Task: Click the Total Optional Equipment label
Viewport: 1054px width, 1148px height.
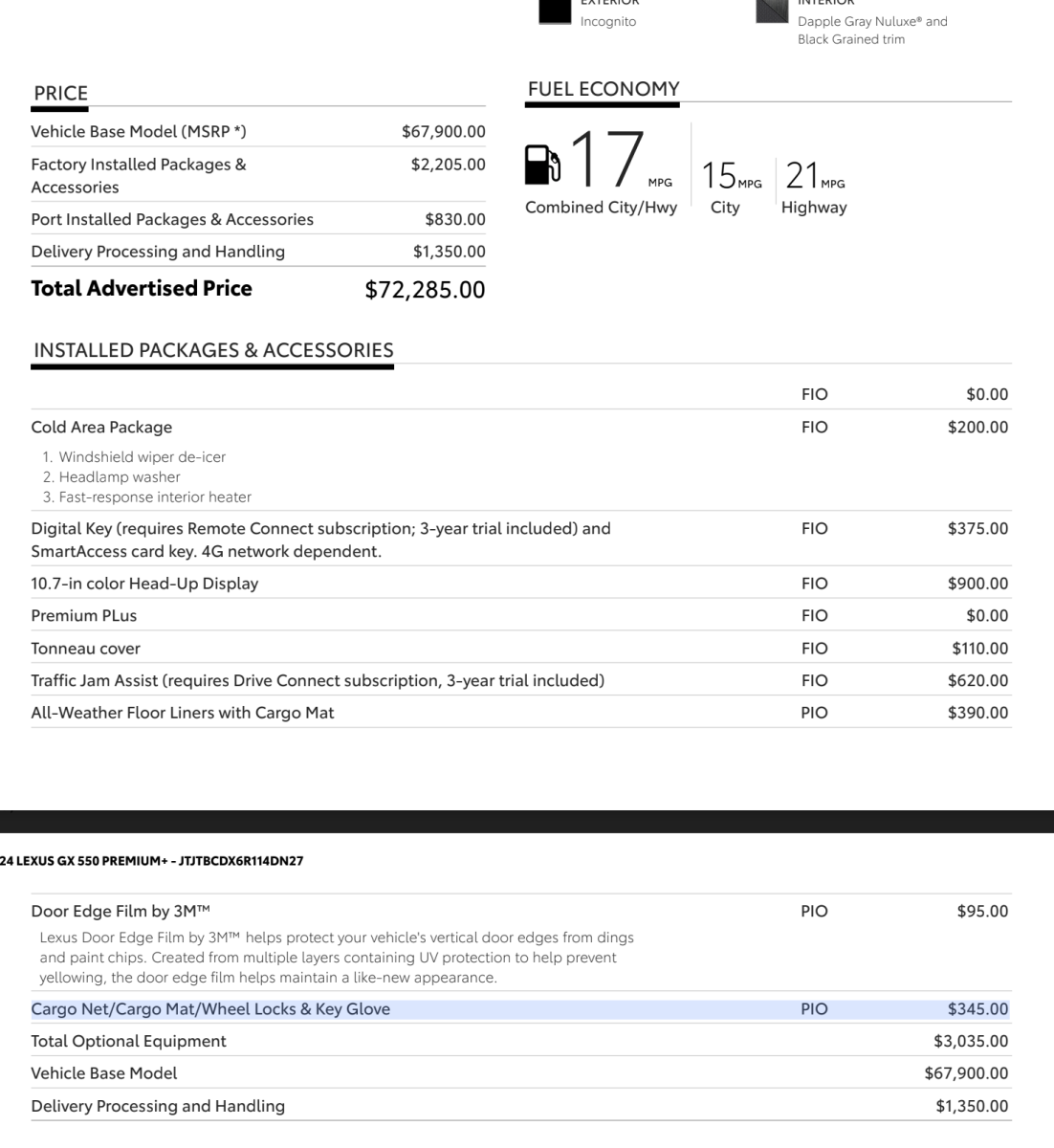Action: tap(128, 1042)
